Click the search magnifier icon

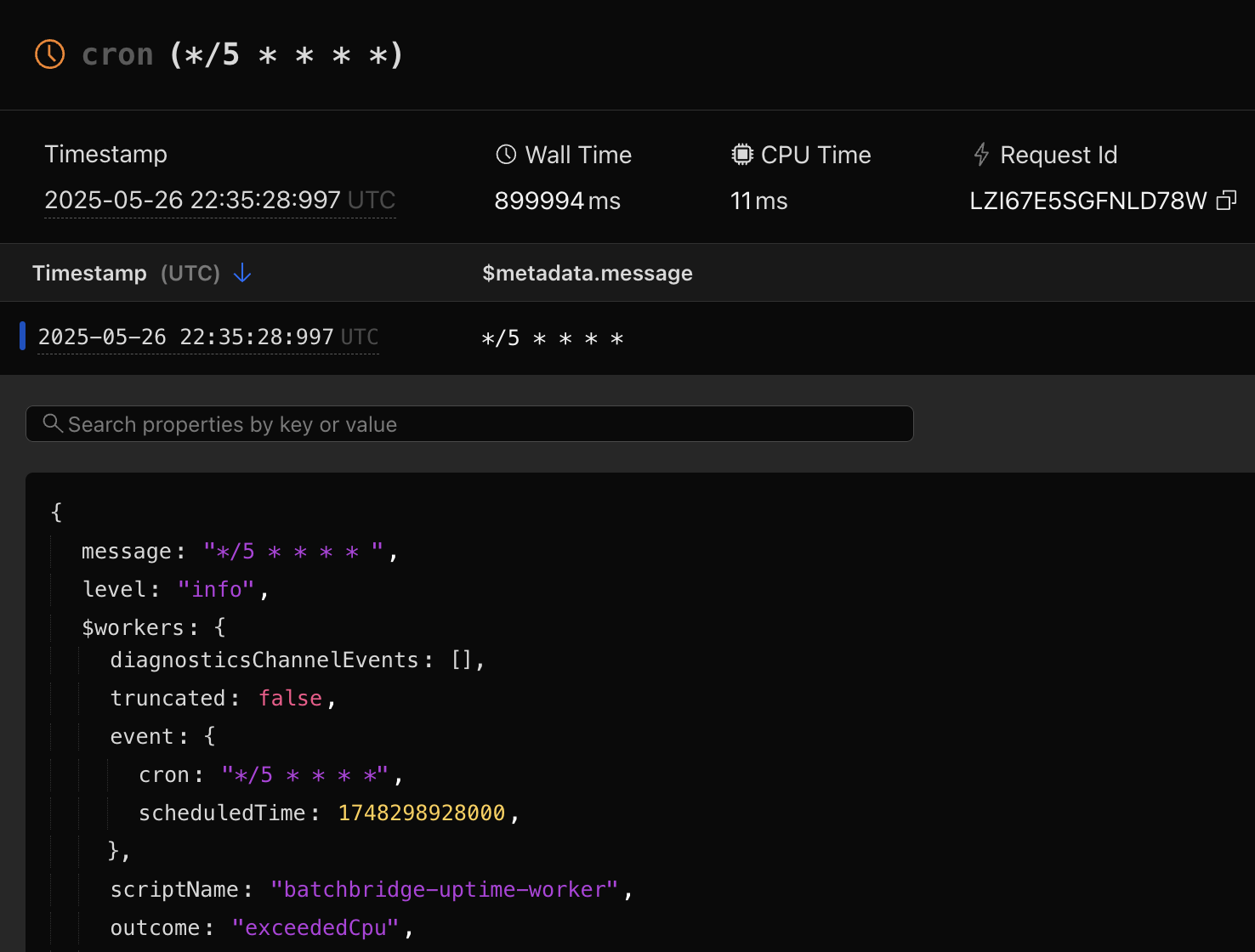point(53,423)
